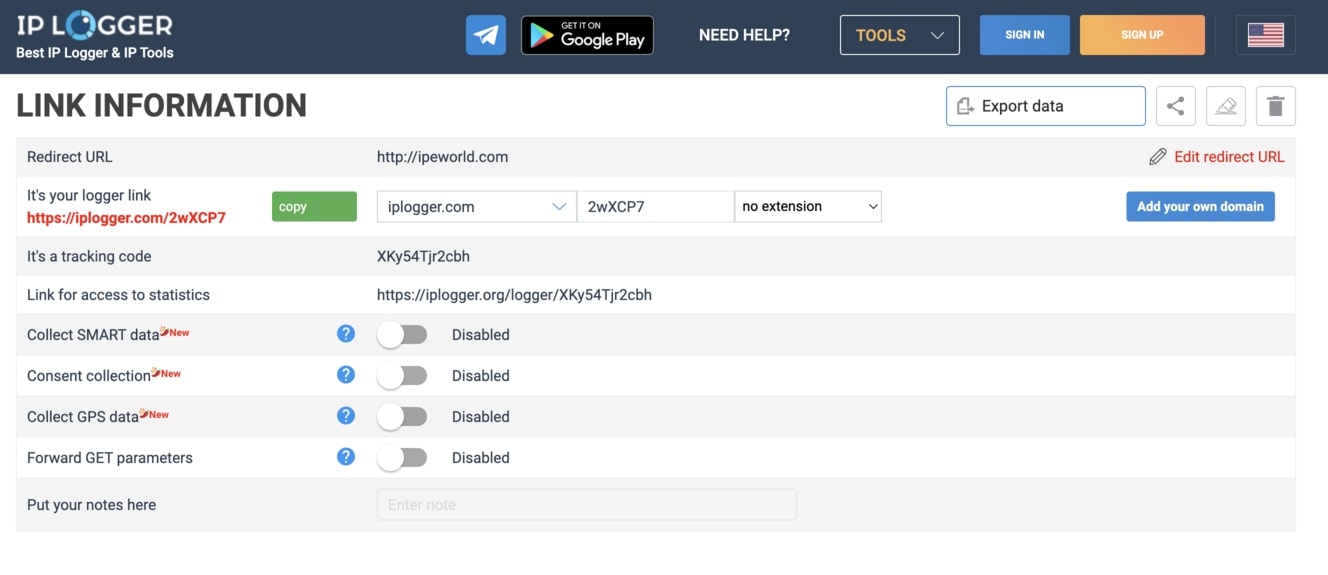Click the share link icon
Screen dimensions: 1328x575
click(x=1176, y=106)
